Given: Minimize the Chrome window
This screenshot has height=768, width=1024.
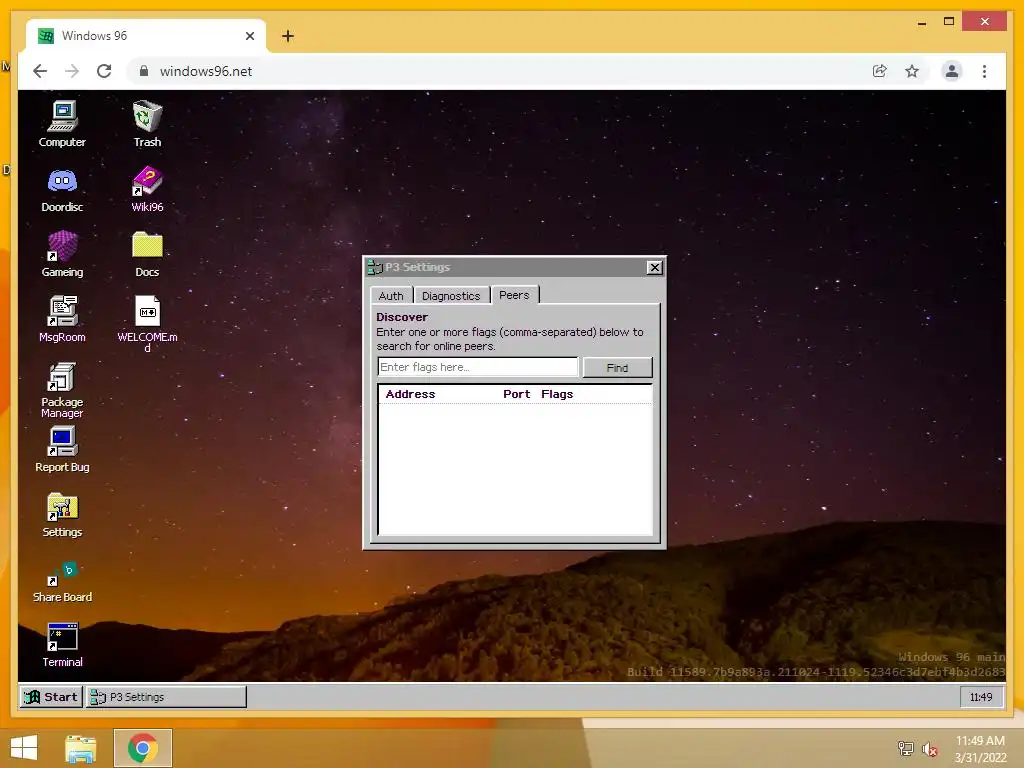Looking at the screenshot, I should pyautogui.click(x=921, y=22).
